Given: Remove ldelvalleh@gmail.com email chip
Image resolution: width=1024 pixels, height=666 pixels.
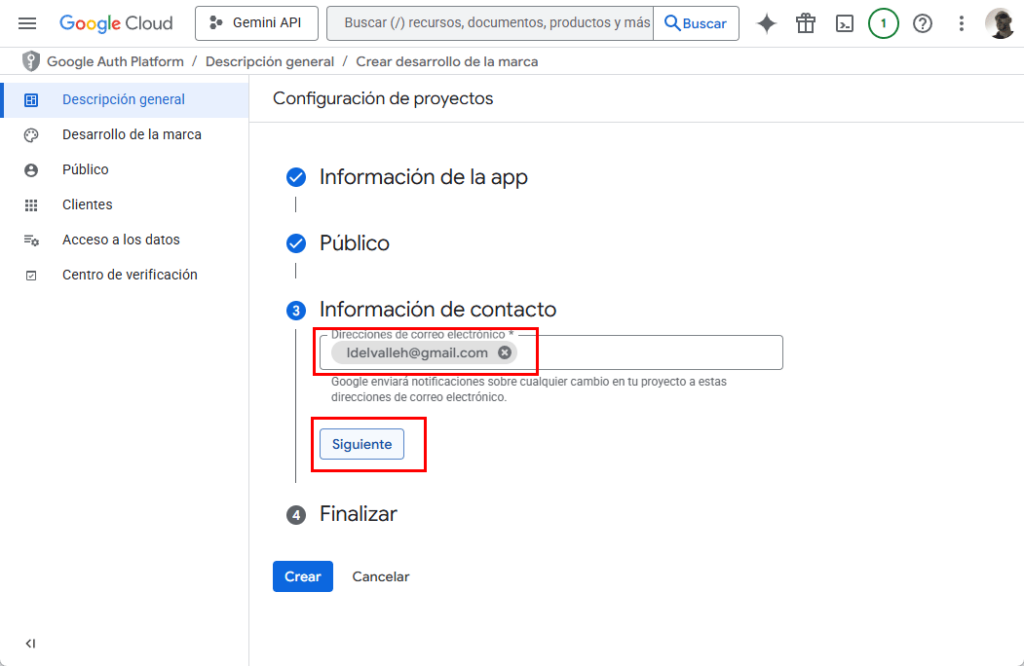Looking at the screenshot, I should (505, 353).
